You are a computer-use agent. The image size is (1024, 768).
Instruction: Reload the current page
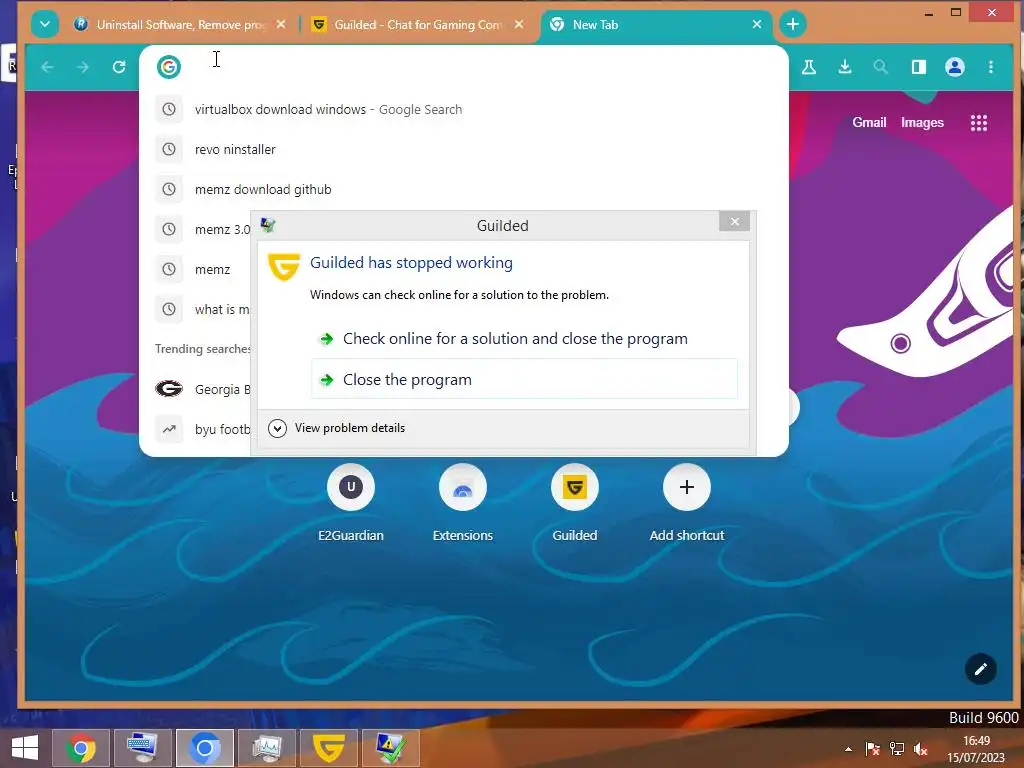[x=119, y=67]
